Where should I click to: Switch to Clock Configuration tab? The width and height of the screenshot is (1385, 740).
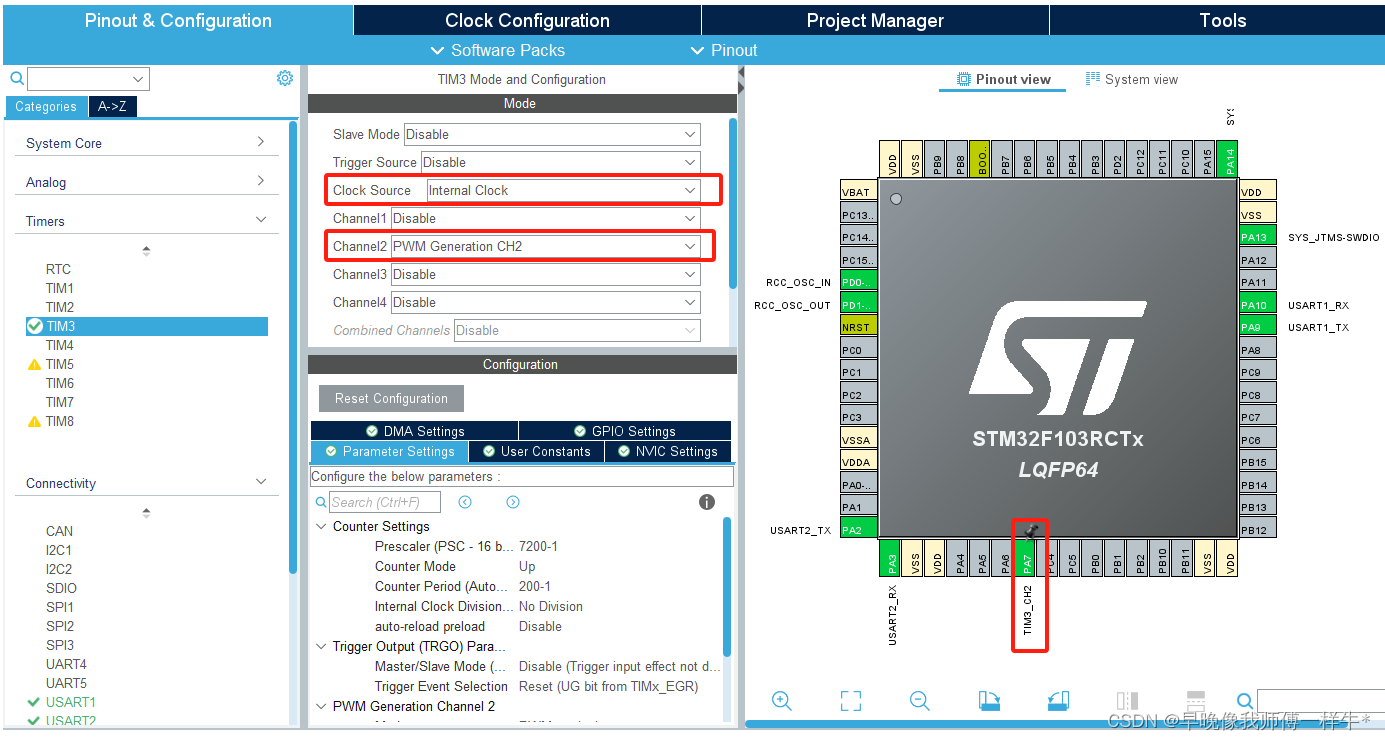527,20
